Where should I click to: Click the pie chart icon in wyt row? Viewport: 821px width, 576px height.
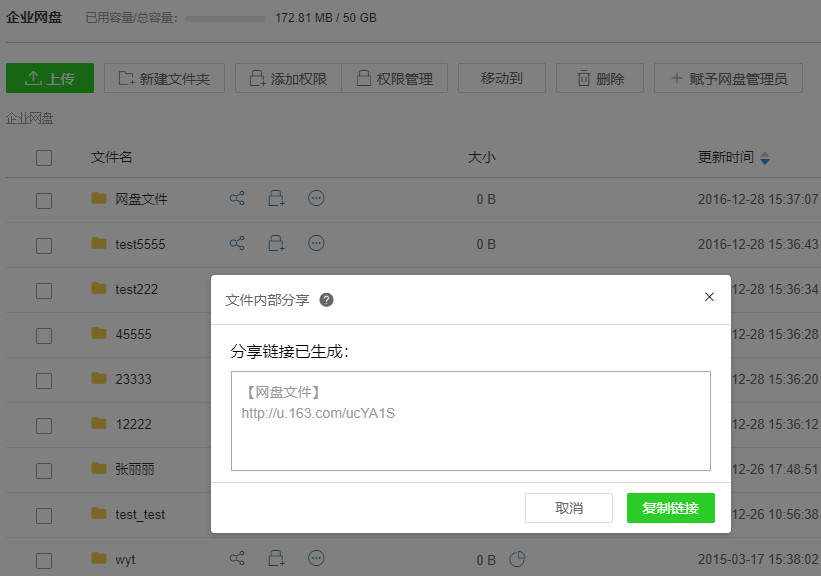tap(517, 559)
